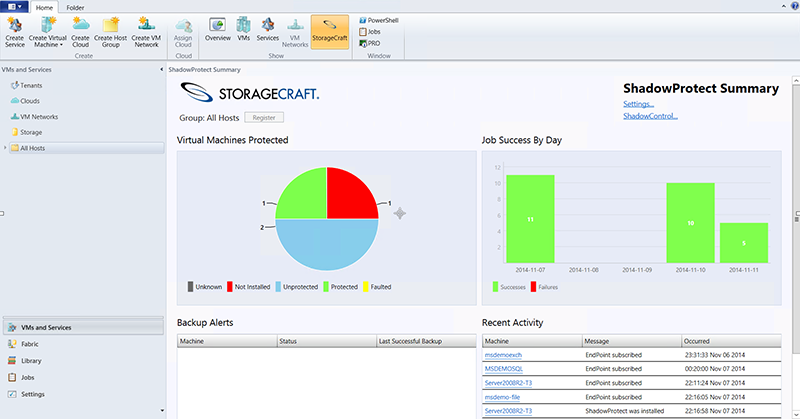Open the Jobs workspace
This screenshot has height=419, width=800.
point(21,378)
